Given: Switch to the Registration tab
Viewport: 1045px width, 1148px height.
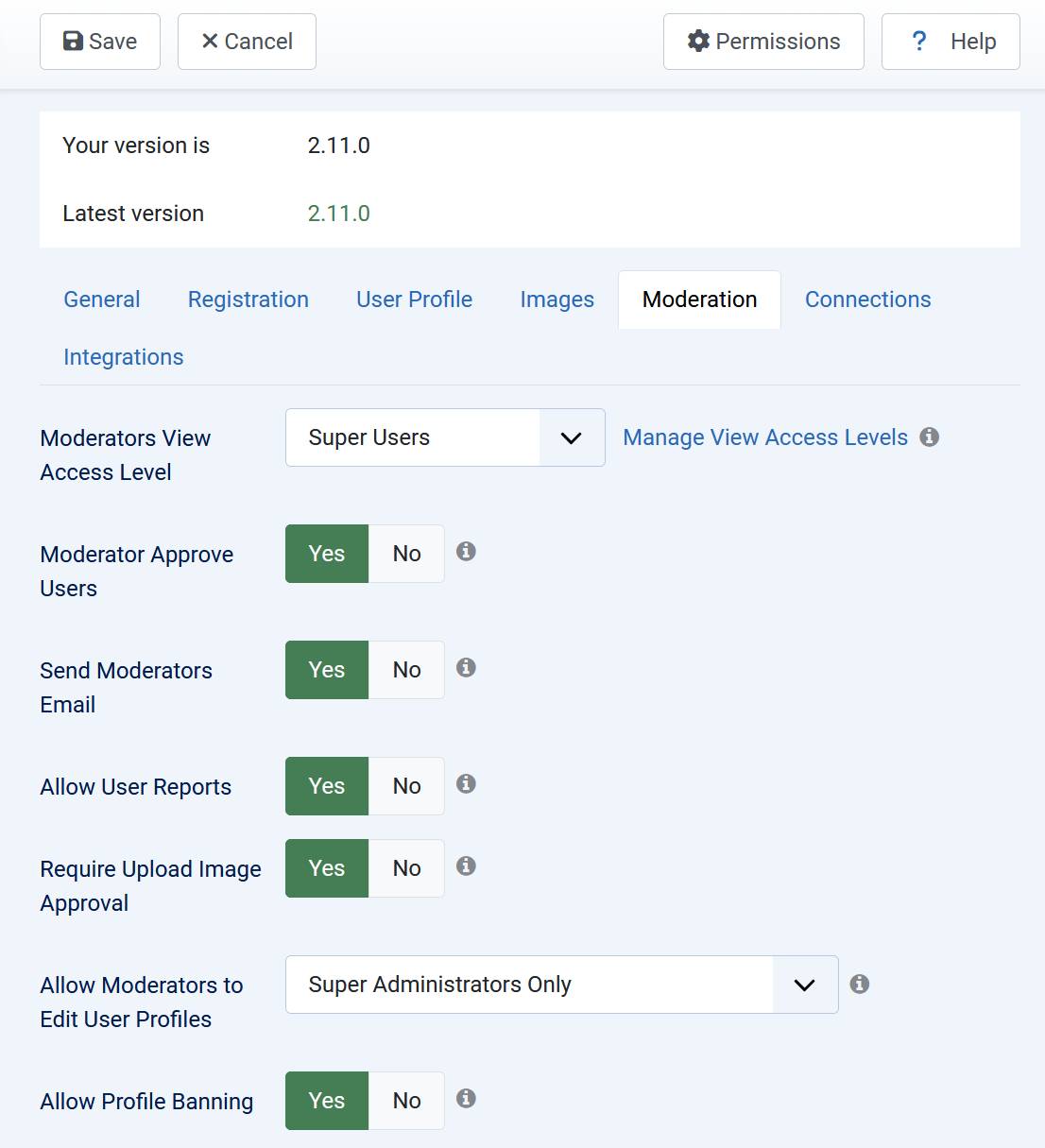Looking at the screenshot, I should 248,300.
